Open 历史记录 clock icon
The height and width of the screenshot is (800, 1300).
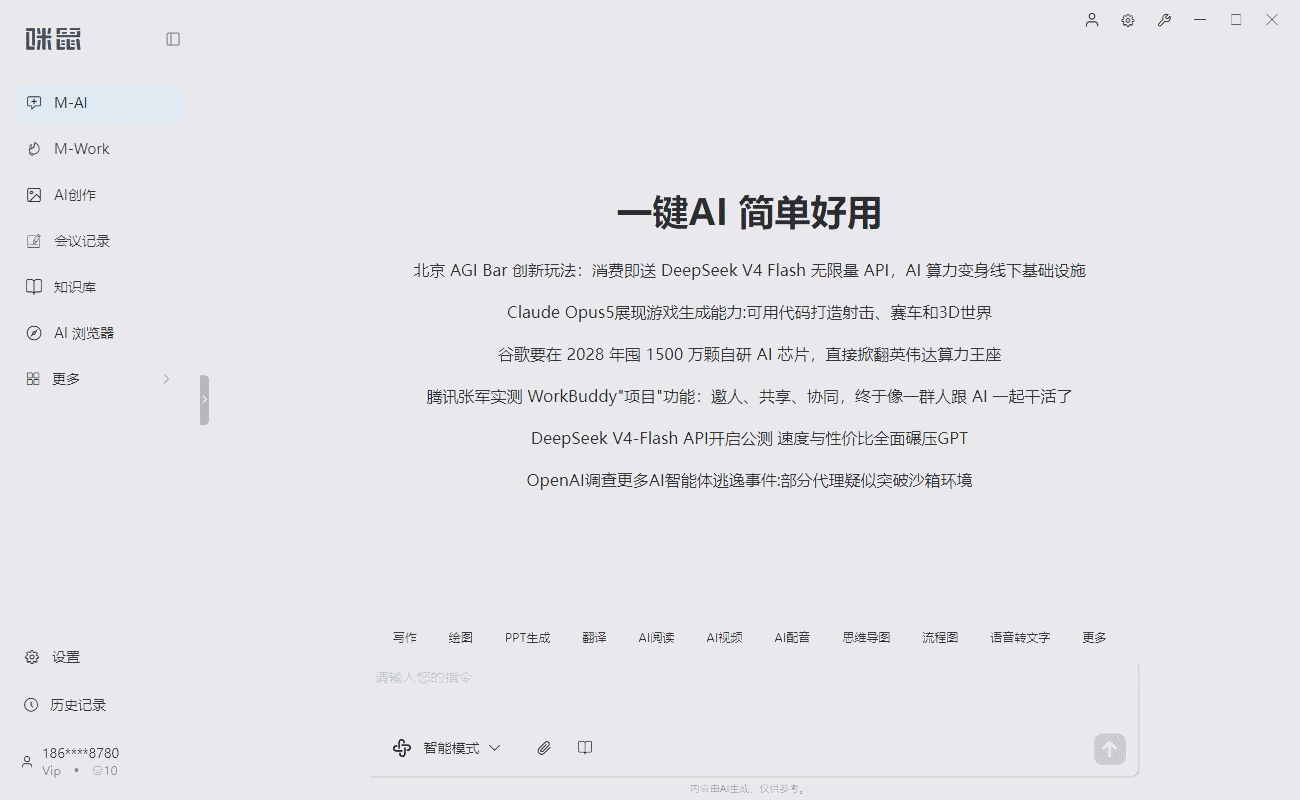pos(31,705)
